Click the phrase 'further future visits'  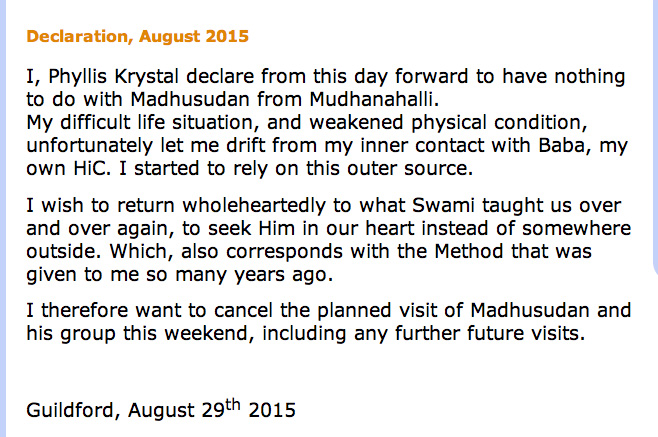click(487, 334)
